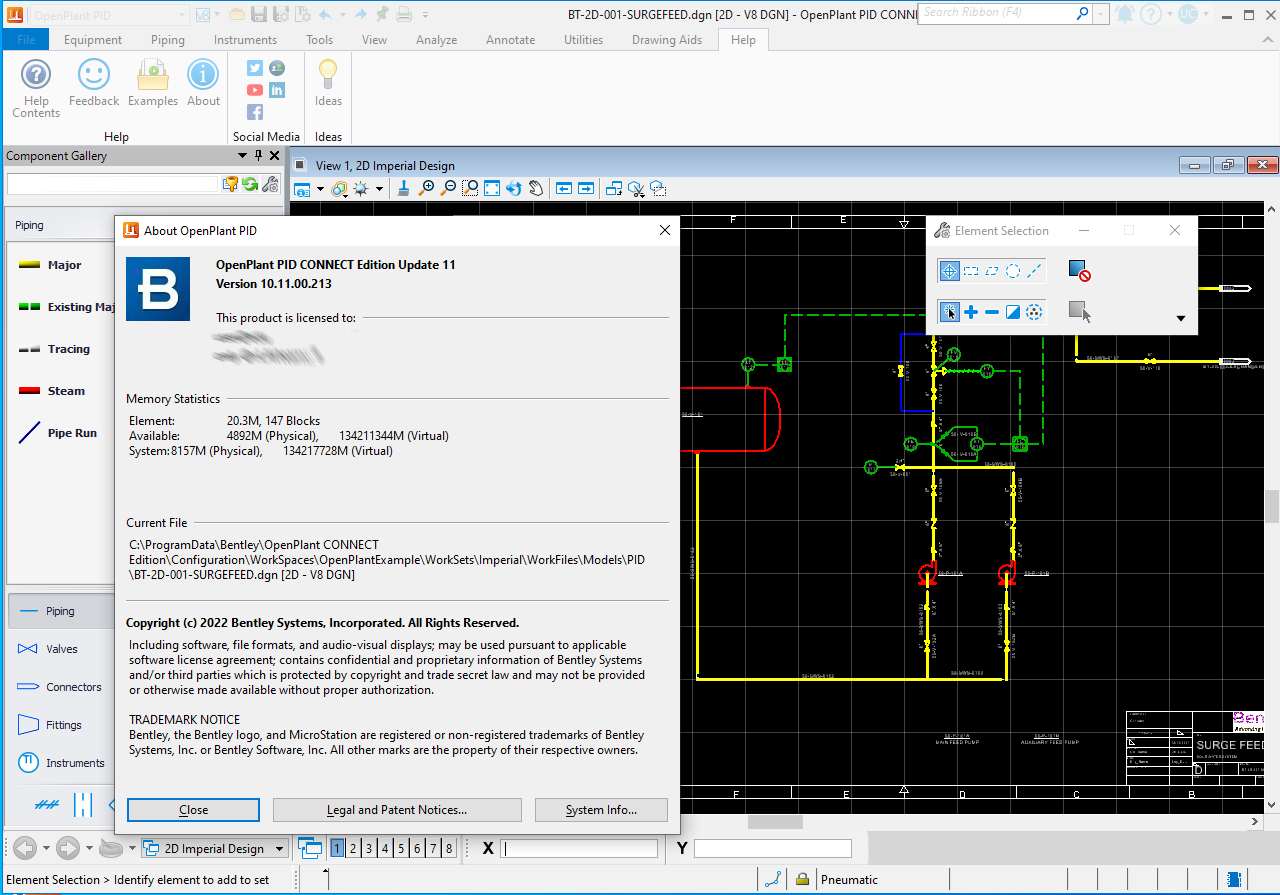The width and height of the screenshot is (1280, 895).
Task: Select the Window Area zoom tool
Action: coord(470,188)
